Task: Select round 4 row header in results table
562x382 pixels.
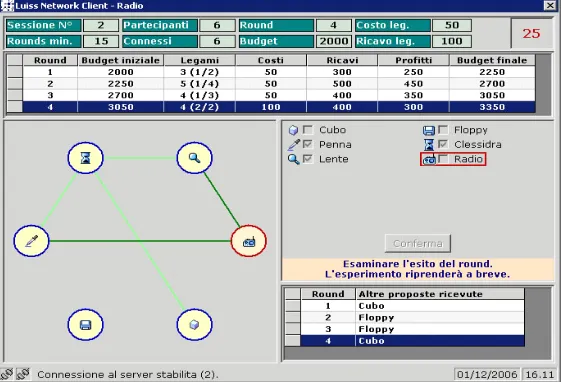Action: (x=15, y=107)
